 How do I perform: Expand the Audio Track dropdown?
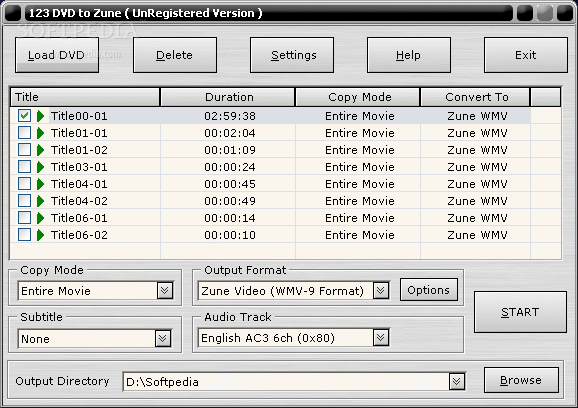coord(381,338)
